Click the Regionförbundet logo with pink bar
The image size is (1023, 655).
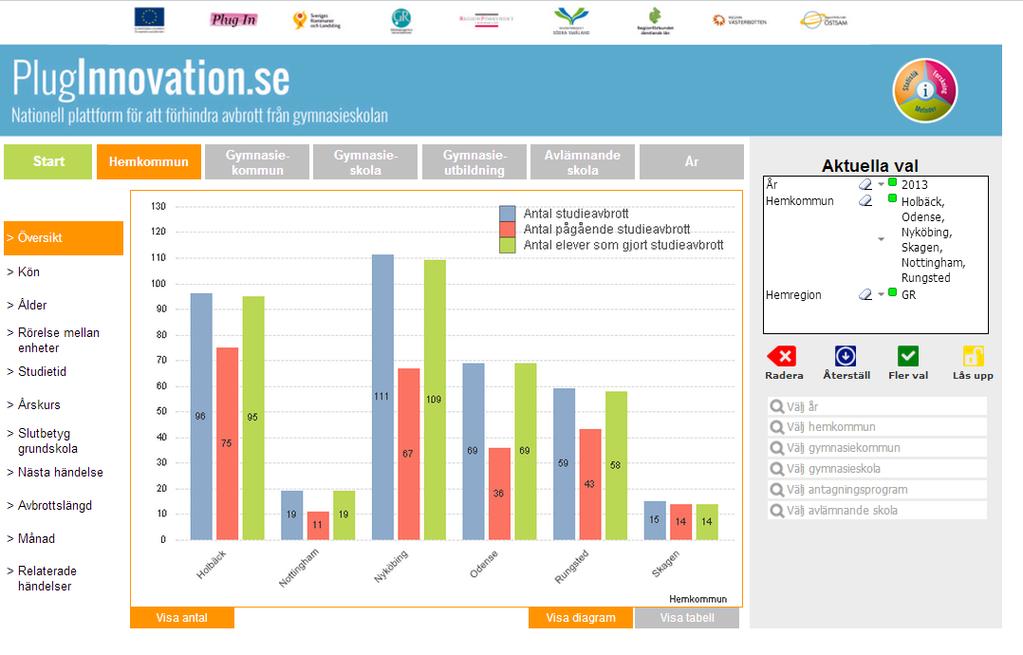coord(486,20)
